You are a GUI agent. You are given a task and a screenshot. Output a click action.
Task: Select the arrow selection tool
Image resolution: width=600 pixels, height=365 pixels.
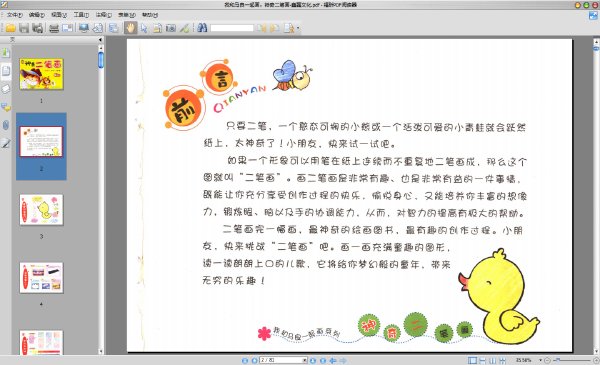144,28
